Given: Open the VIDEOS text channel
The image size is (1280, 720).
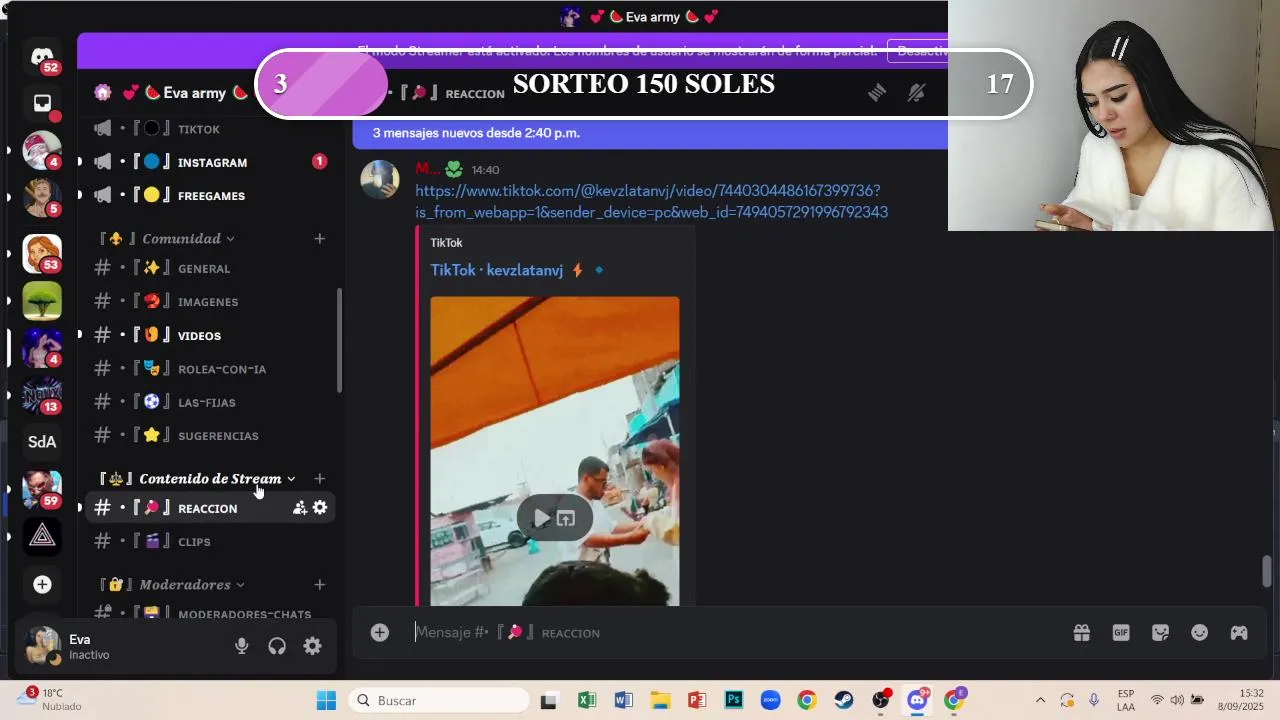Looking at the screenshot, I should click(x=210, y=335).
